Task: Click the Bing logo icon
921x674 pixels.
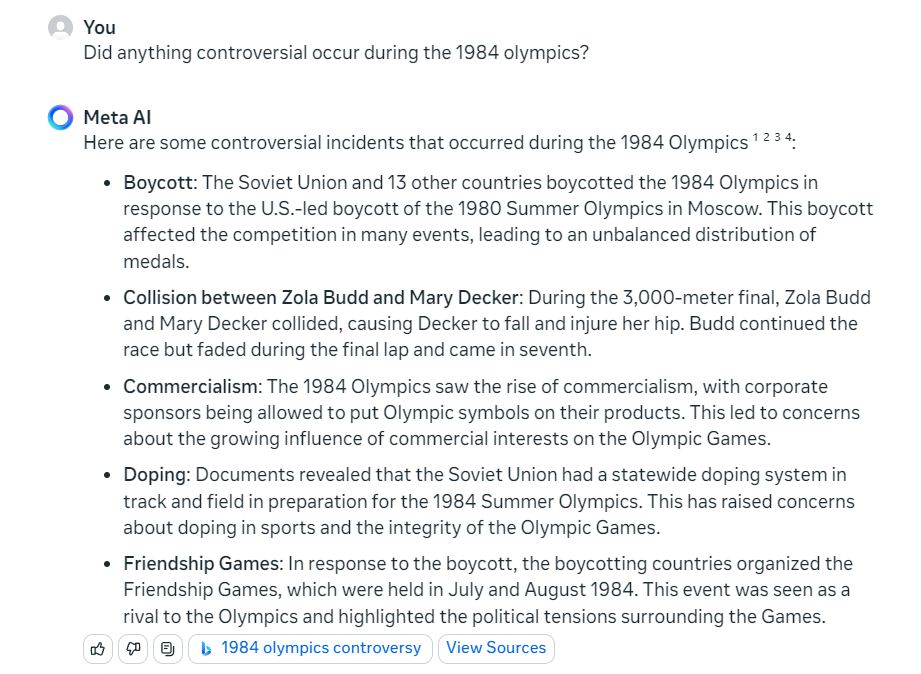Action: 206,649
